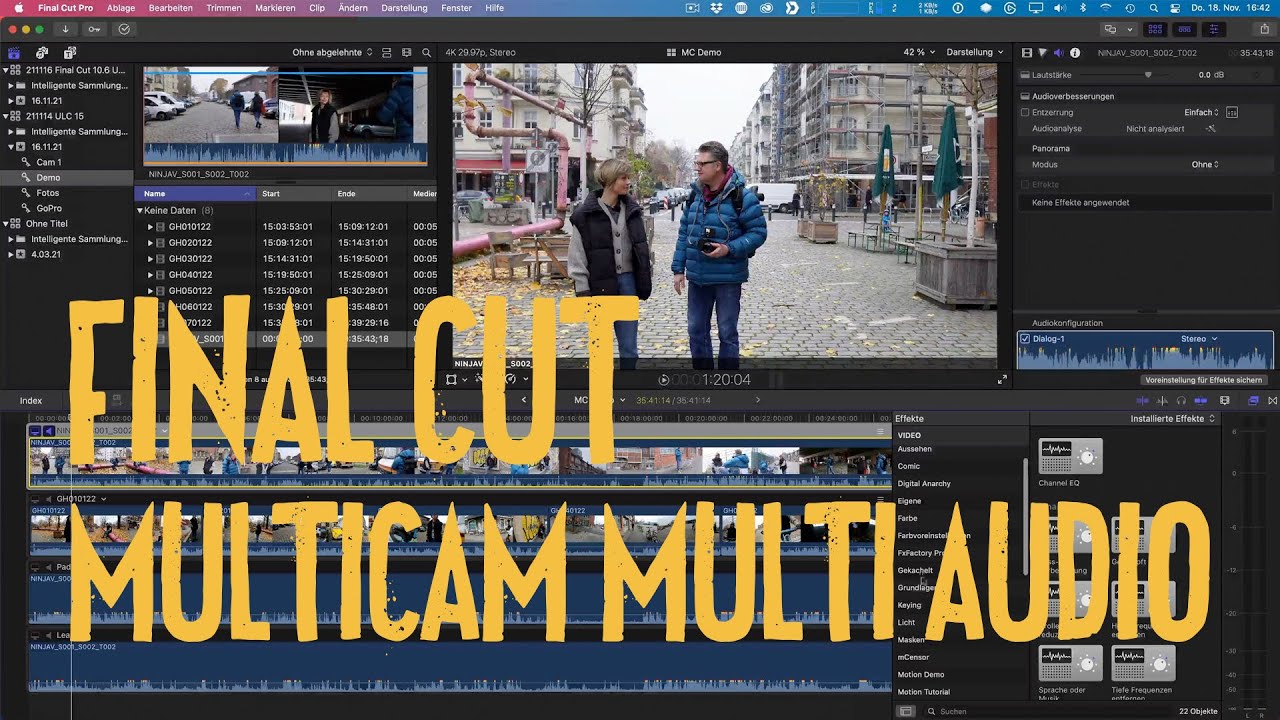Play the viewer with the play button

pos(664,380)
